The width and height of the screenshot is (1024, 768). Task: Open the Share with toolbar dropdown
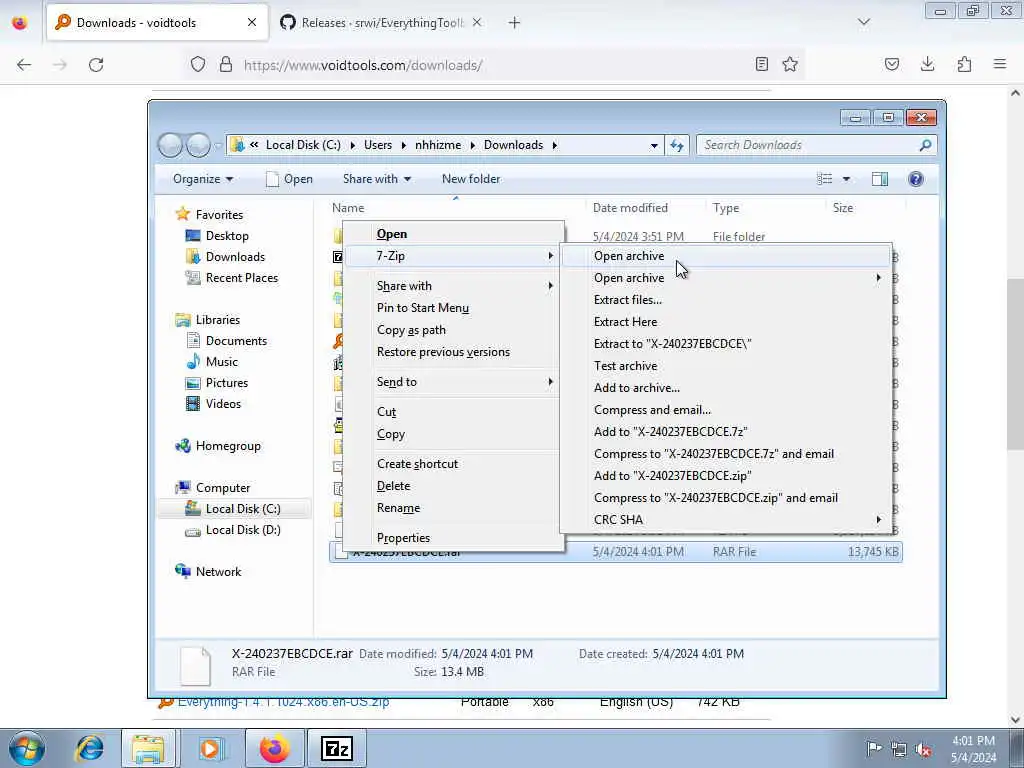tap(377, 179)
